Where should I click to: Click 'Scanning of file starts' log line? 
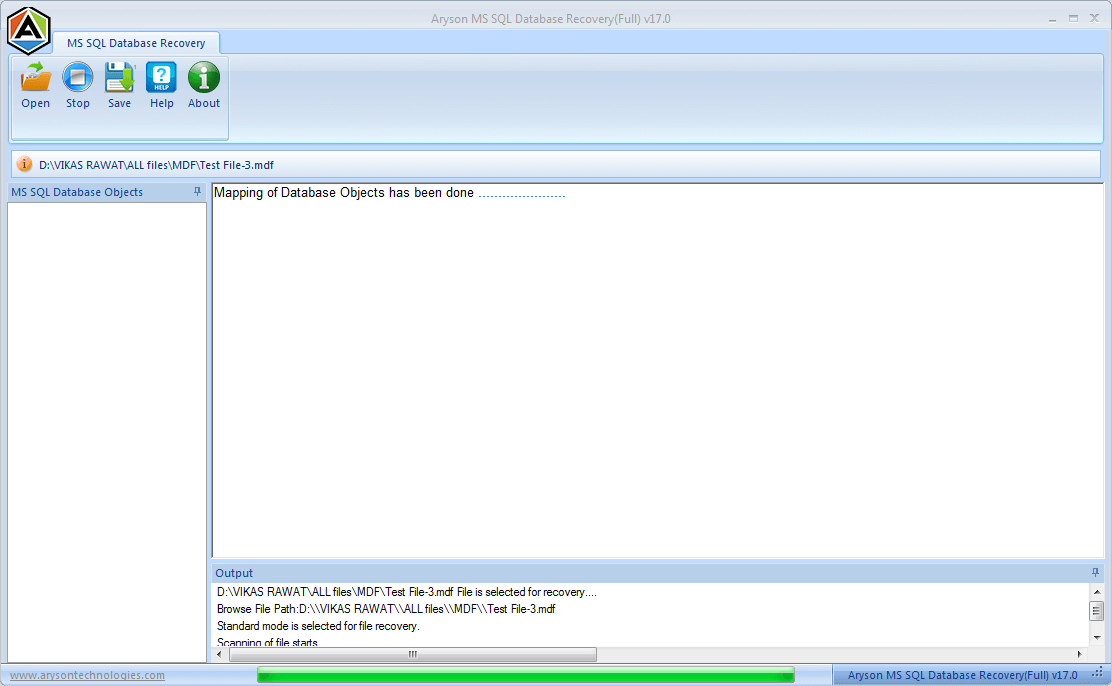pos(267,642)
